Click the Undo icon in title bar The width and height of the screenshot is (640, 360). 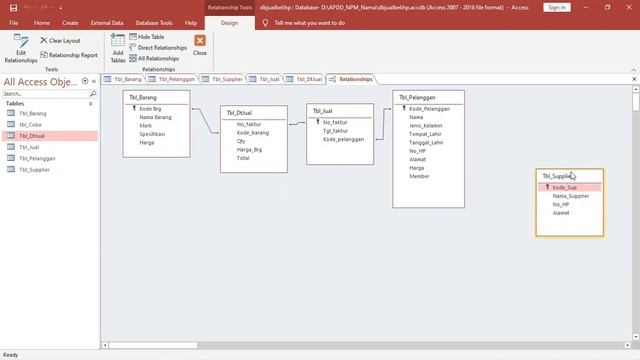pos(27,8)
